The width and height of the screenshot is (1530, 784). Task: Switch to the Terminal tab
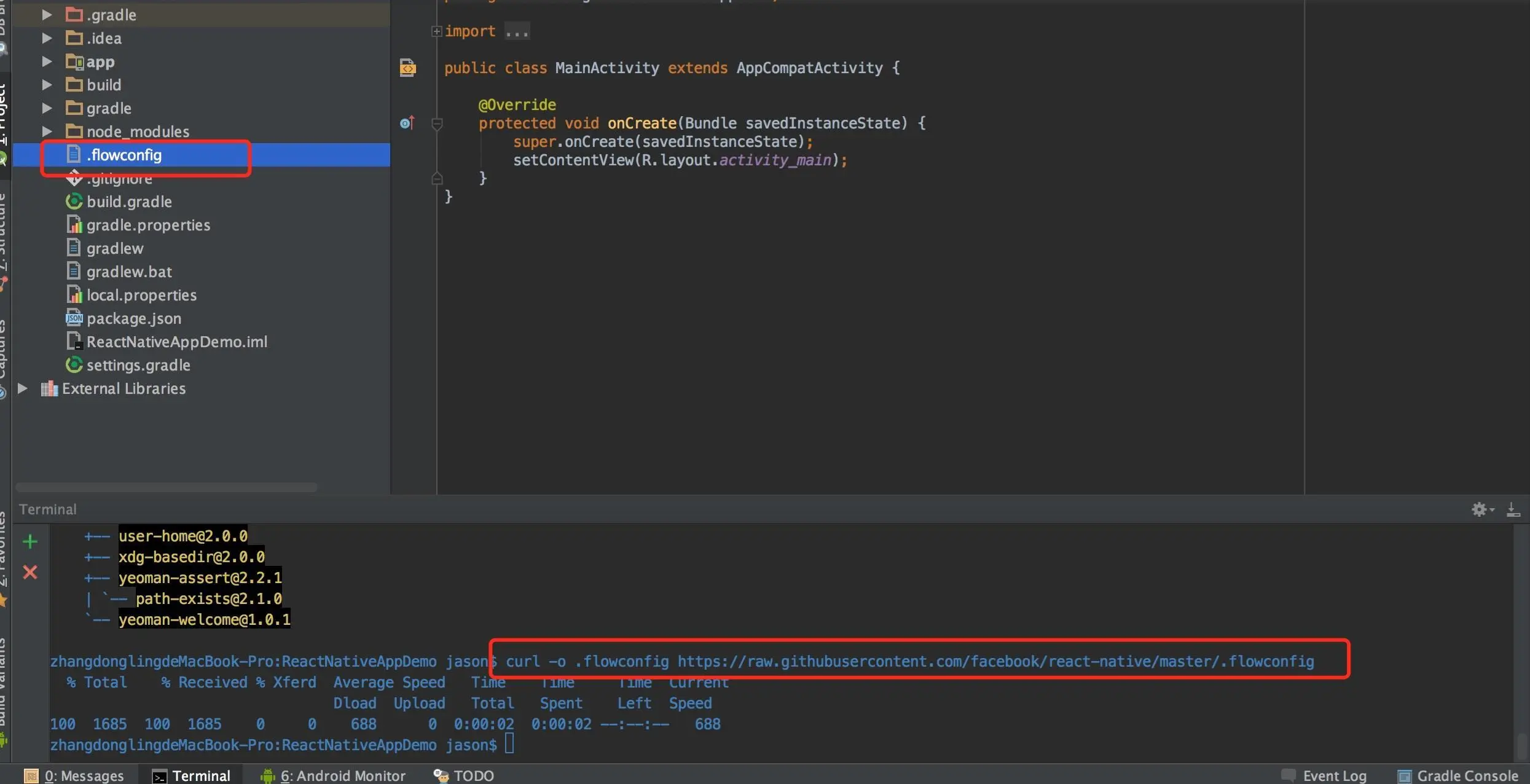coord(191,775)
